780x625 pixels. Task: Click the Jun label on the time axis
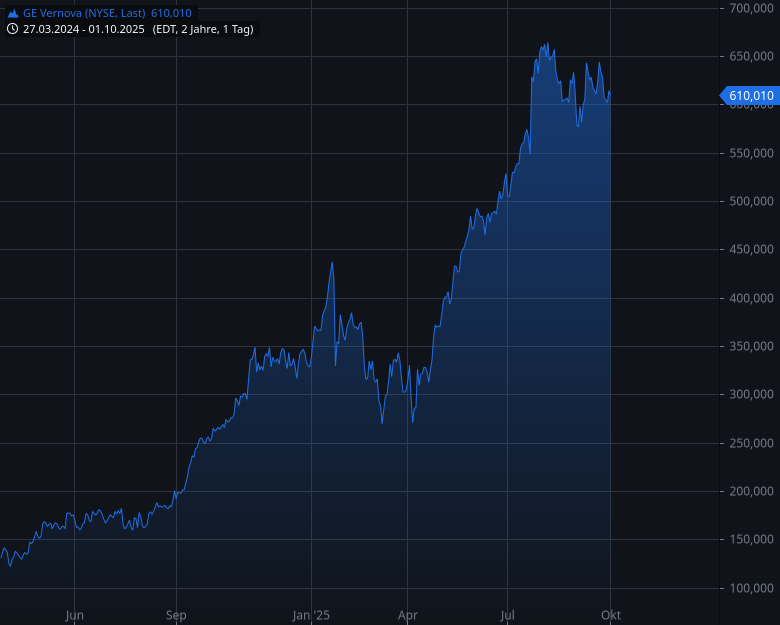point(74,615)
